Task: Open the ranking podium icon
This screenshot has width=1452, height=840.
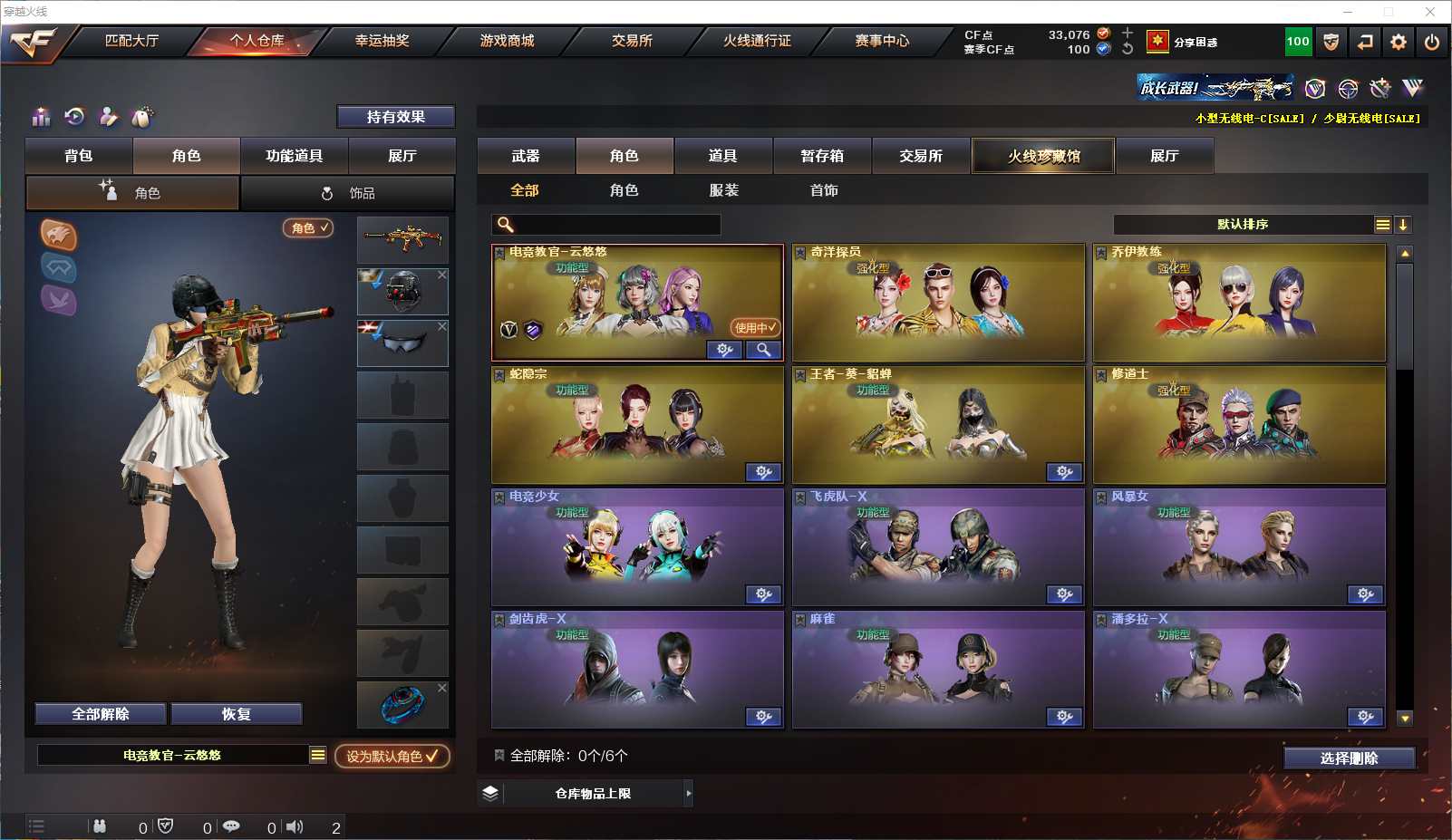Action: (42, 117)
